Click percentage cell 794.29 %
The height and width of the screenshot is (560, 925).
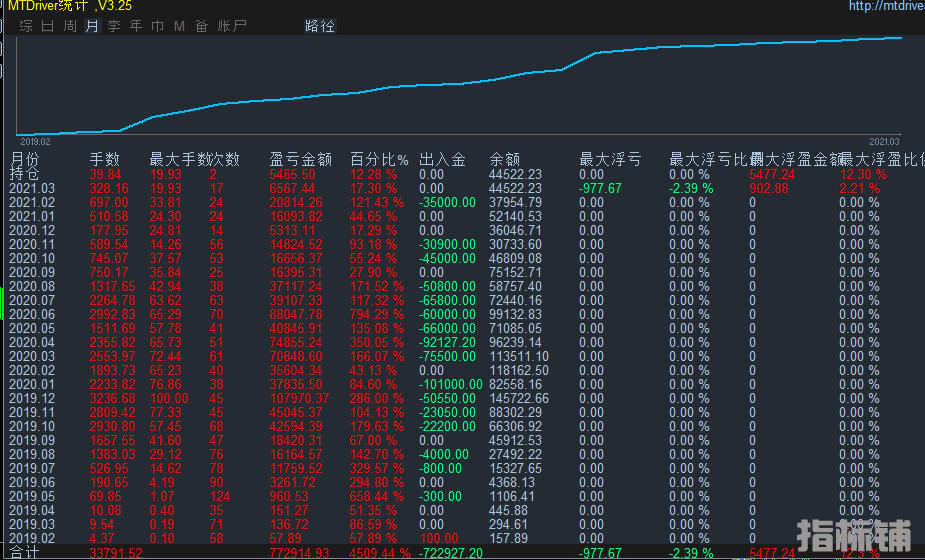(376, 315)
